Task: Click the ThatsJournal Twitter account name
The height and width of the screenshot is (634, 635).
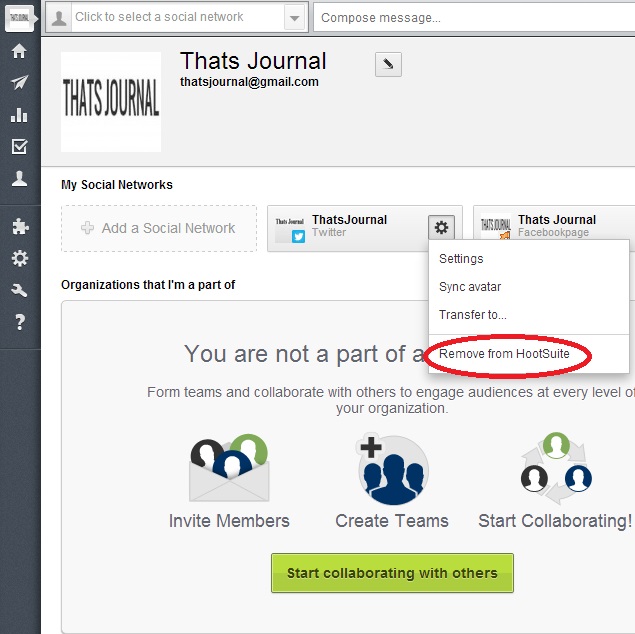Action: [349, 220]
